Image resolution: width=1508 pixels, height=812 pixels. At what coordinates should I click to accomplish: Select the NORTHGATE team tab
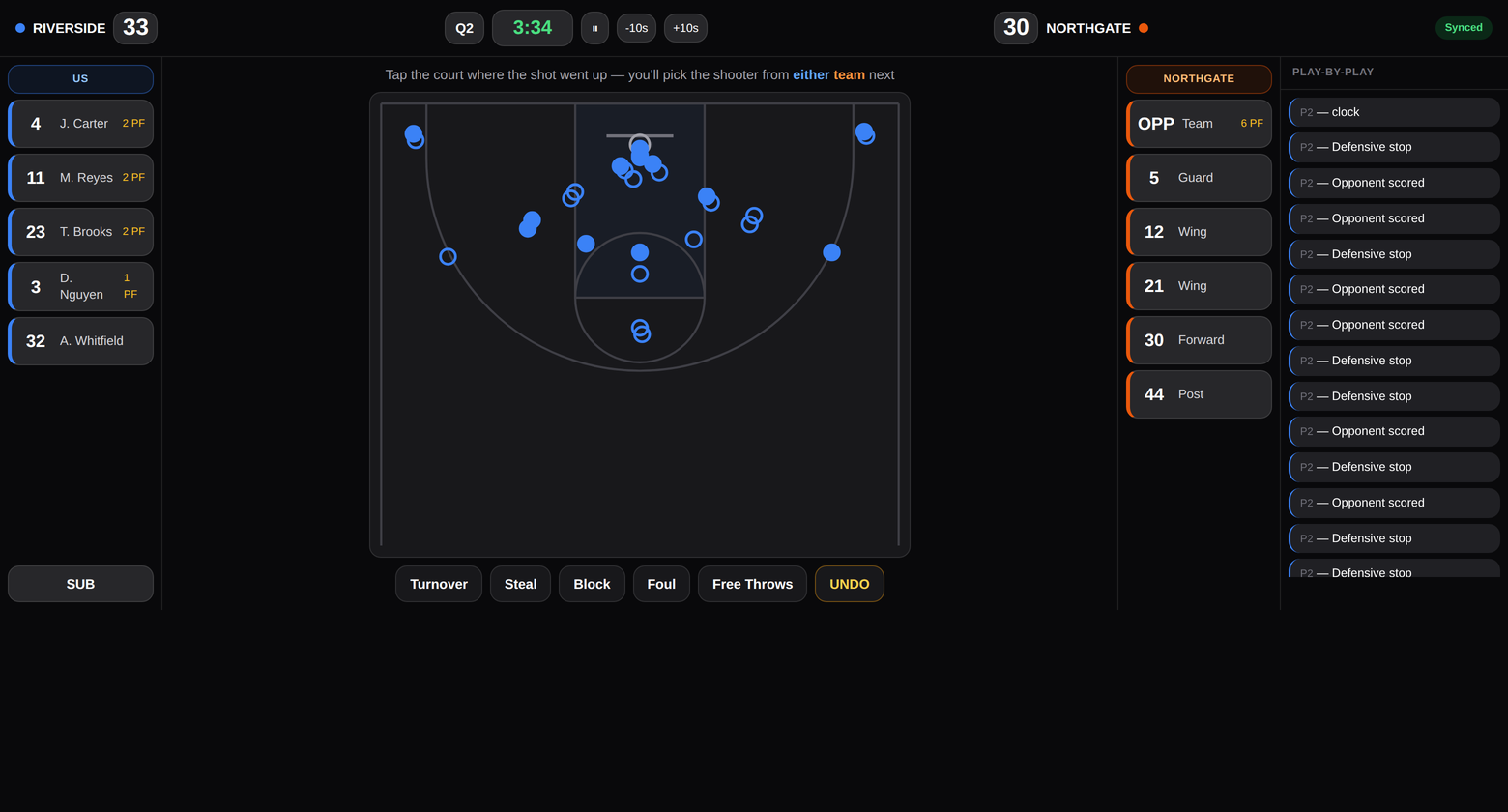(x=1199, y=79)
